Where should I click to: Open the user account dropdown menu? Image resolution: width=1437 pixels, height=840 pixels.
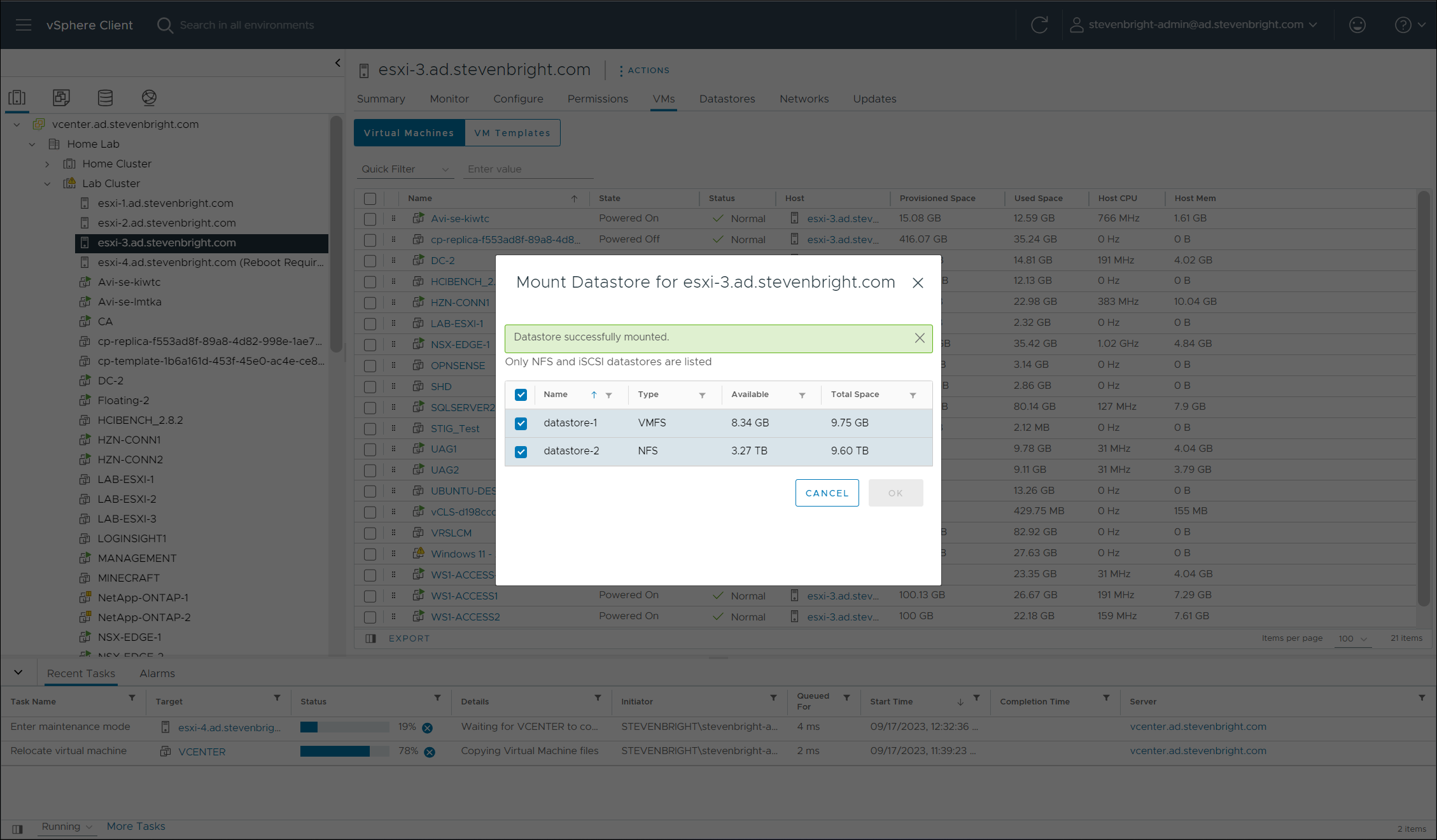pyautogui.click(x=1193, y=25)
